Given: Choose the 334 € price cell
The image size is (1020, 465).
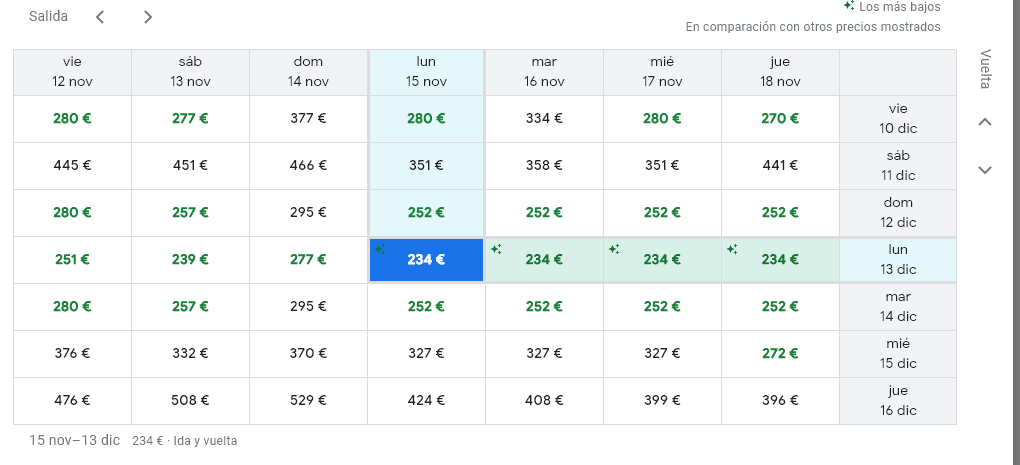Looking at the screenshot, I should pos(544,119).
